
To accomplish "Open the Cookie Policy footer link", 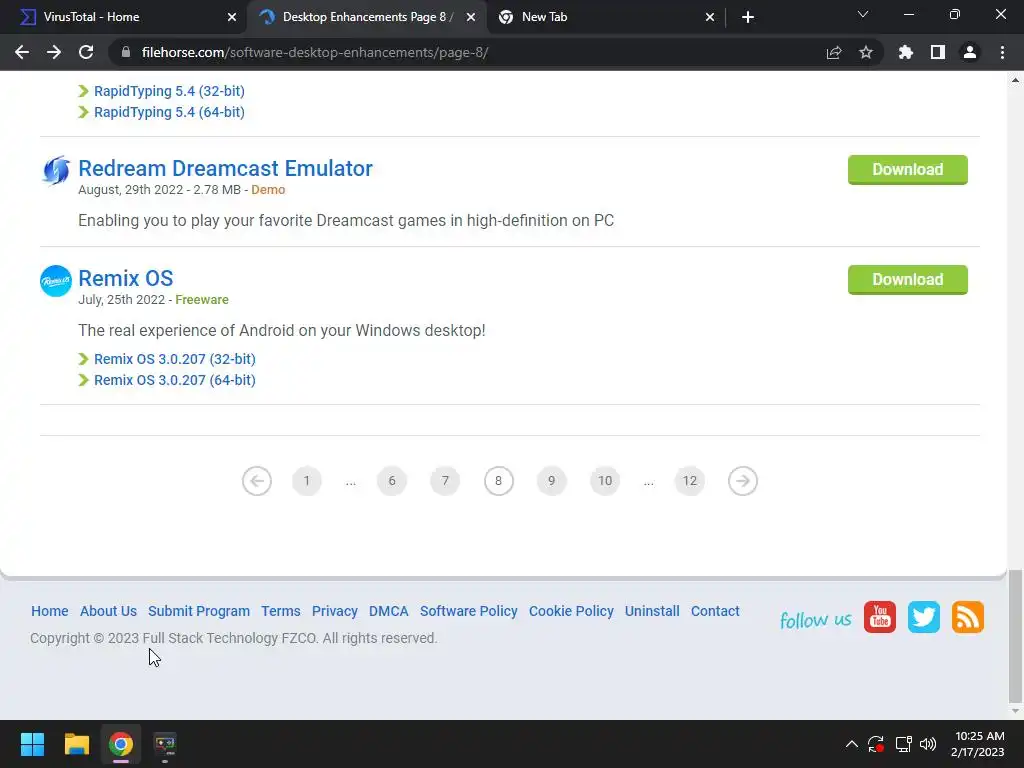I will click(571, 611).
